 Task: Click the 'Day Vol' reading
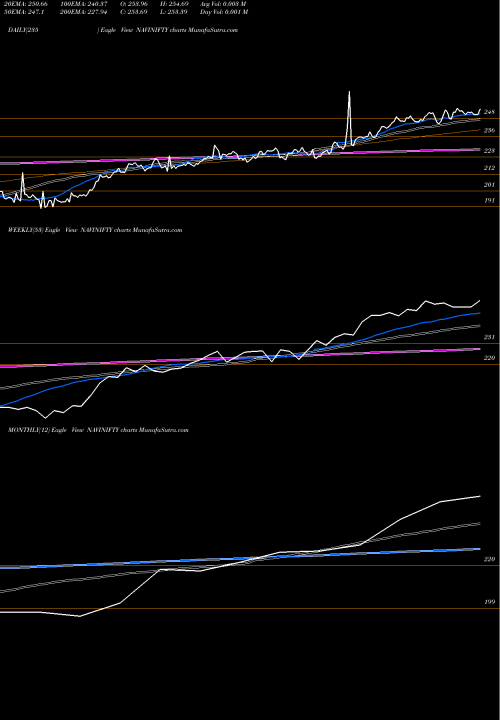pos(224,12)
